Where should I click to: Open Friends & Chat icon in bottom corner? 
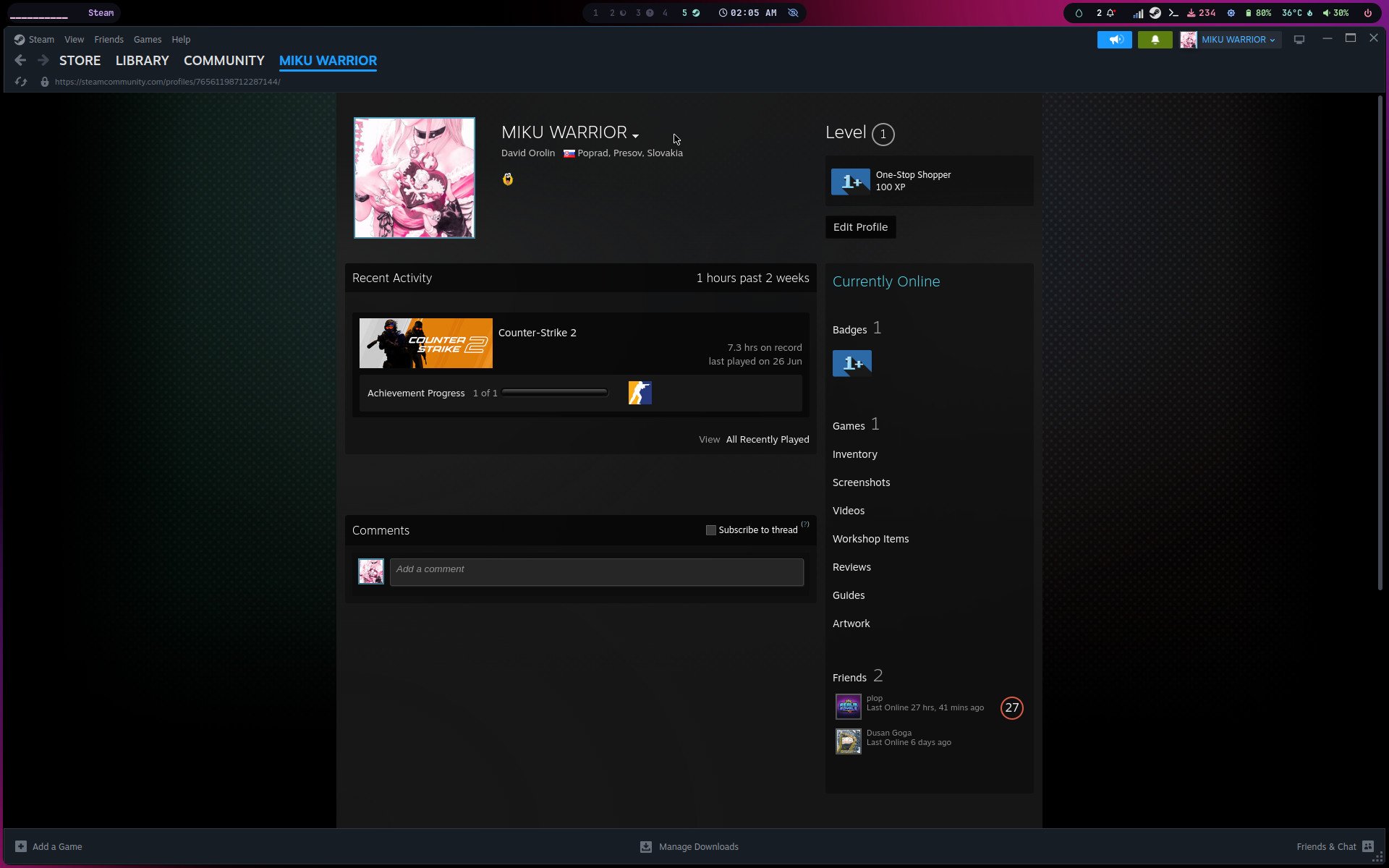[x=1368, y=846]
